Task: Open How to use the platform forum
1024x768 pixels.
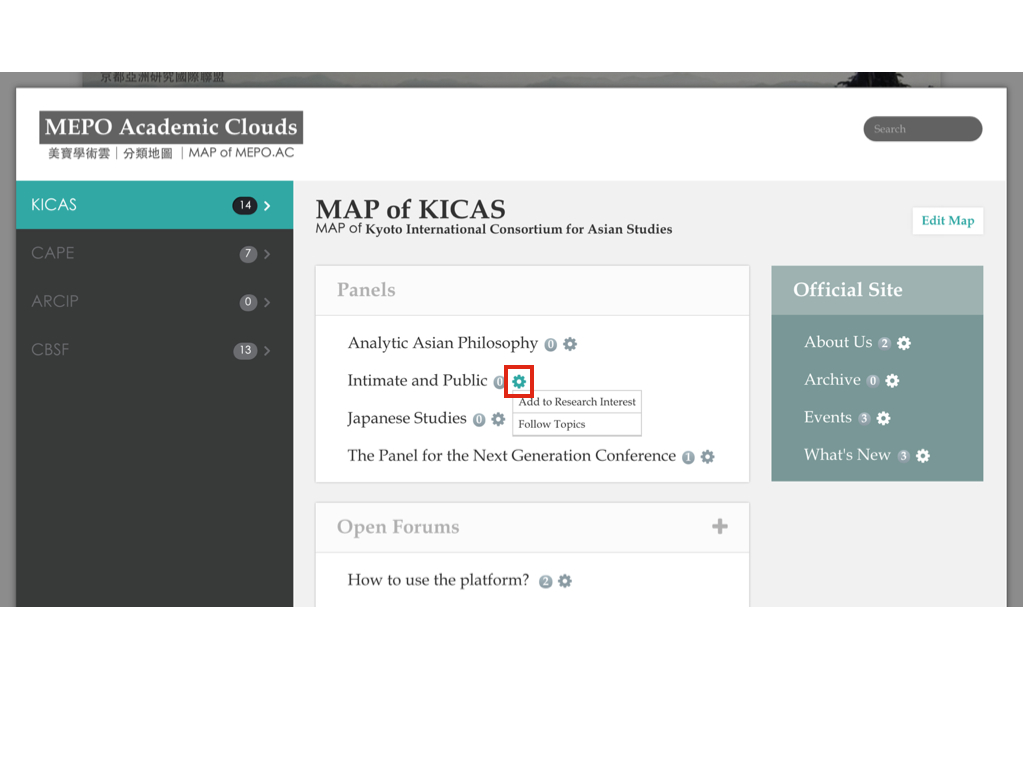Action: [438, 580]
